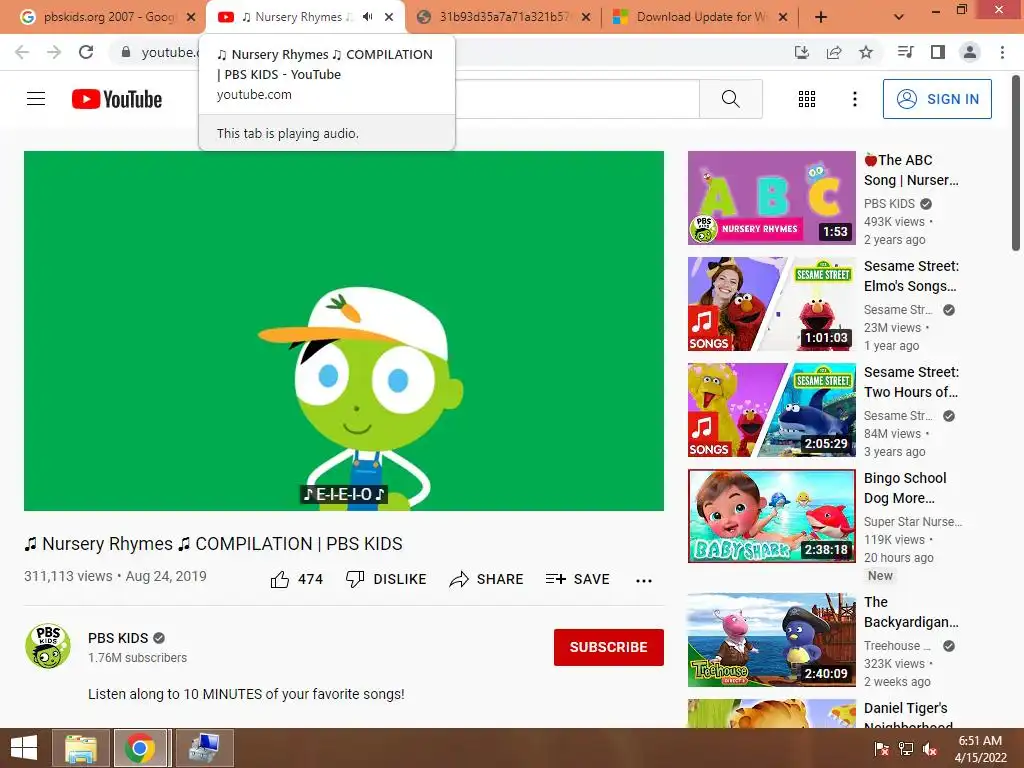Open the PBS KIDS channel avatar
This screenshot has height=768, width=1024.
coord(48,646)
